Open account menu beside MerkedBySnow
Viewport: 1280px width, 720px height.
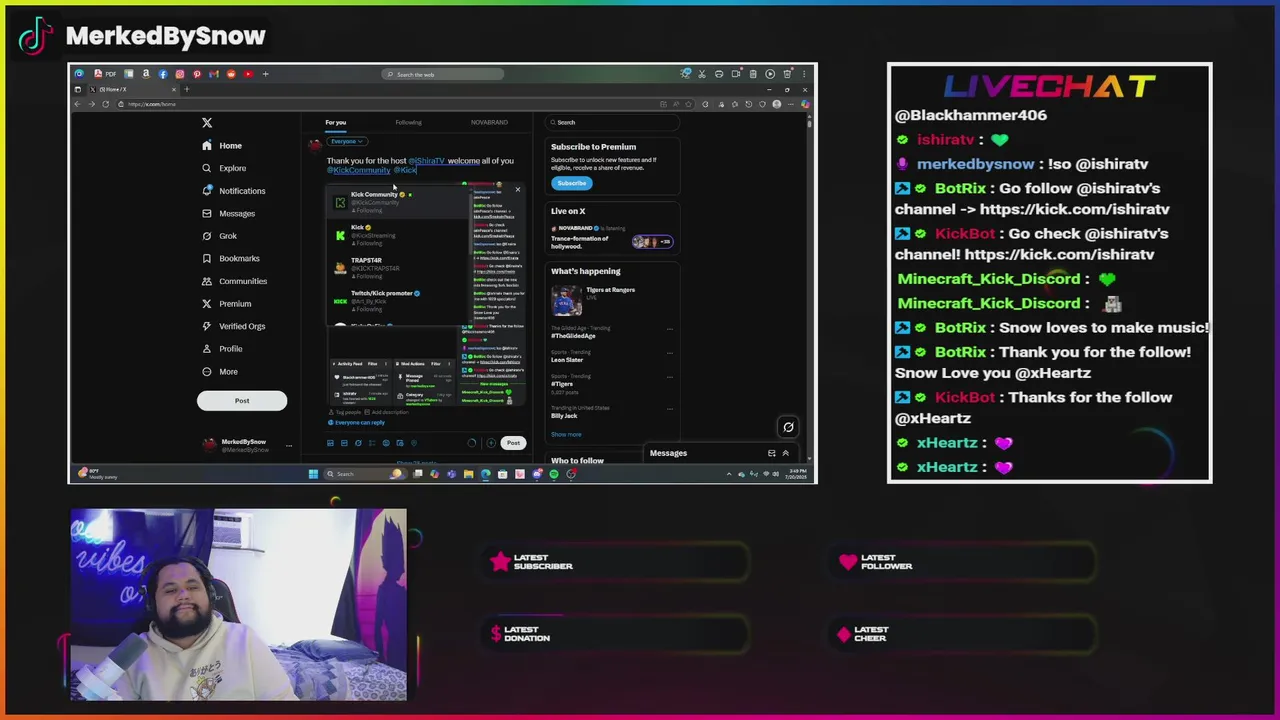288,445
